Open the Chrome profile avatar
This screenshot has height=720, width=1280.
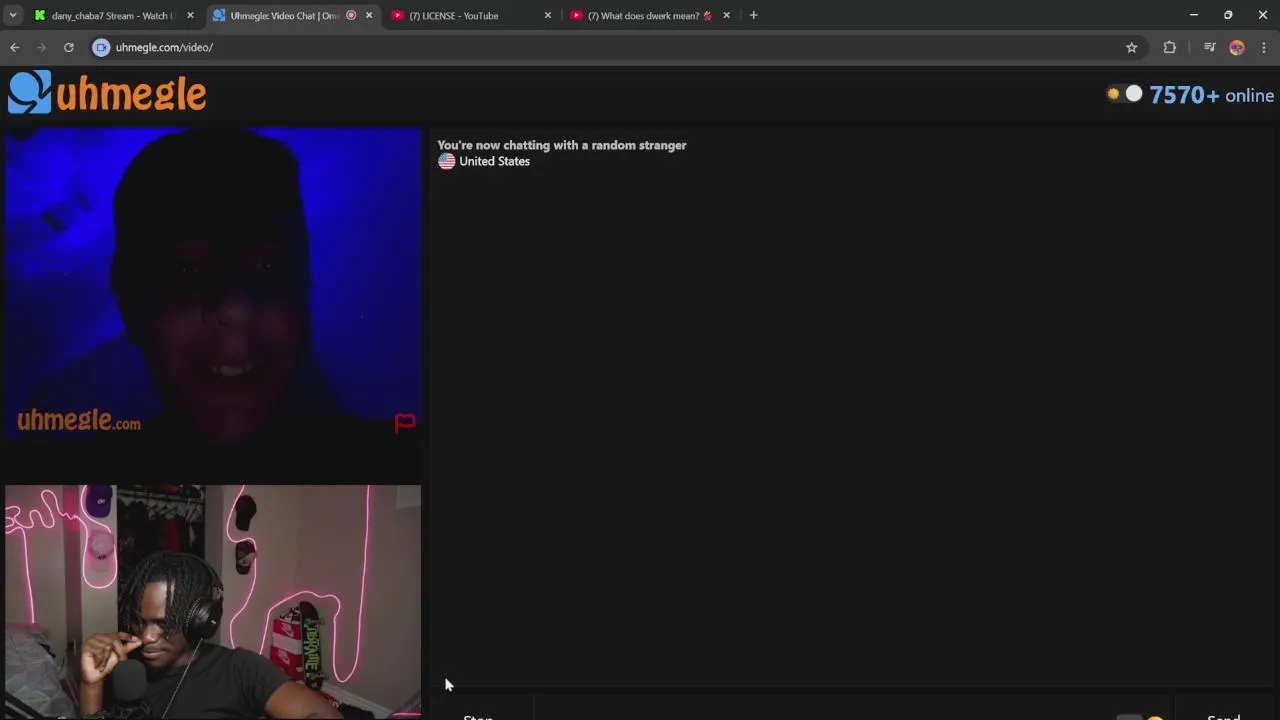point(1237,47)
